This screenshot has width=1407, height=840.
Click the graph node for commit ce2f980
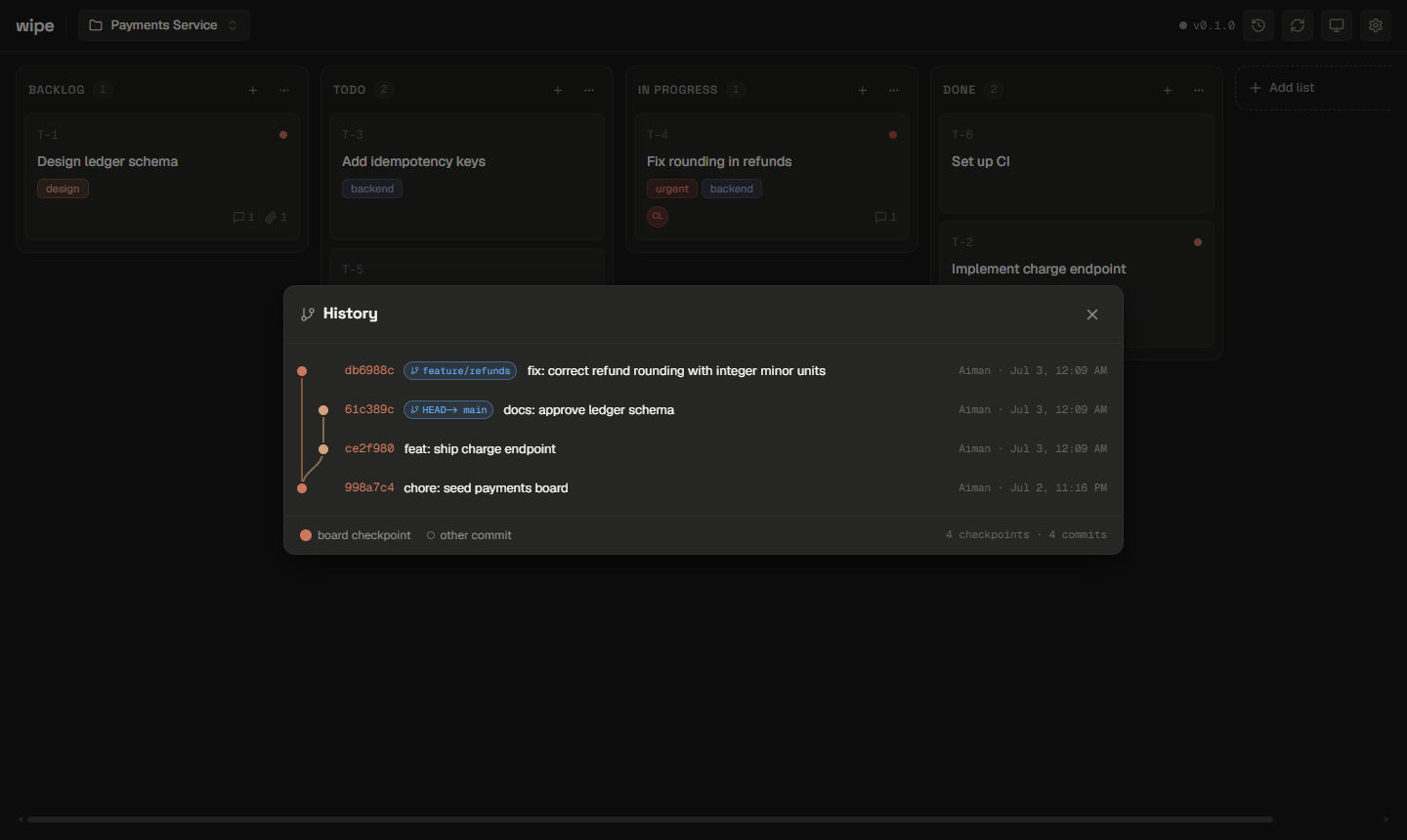[323, 449]
